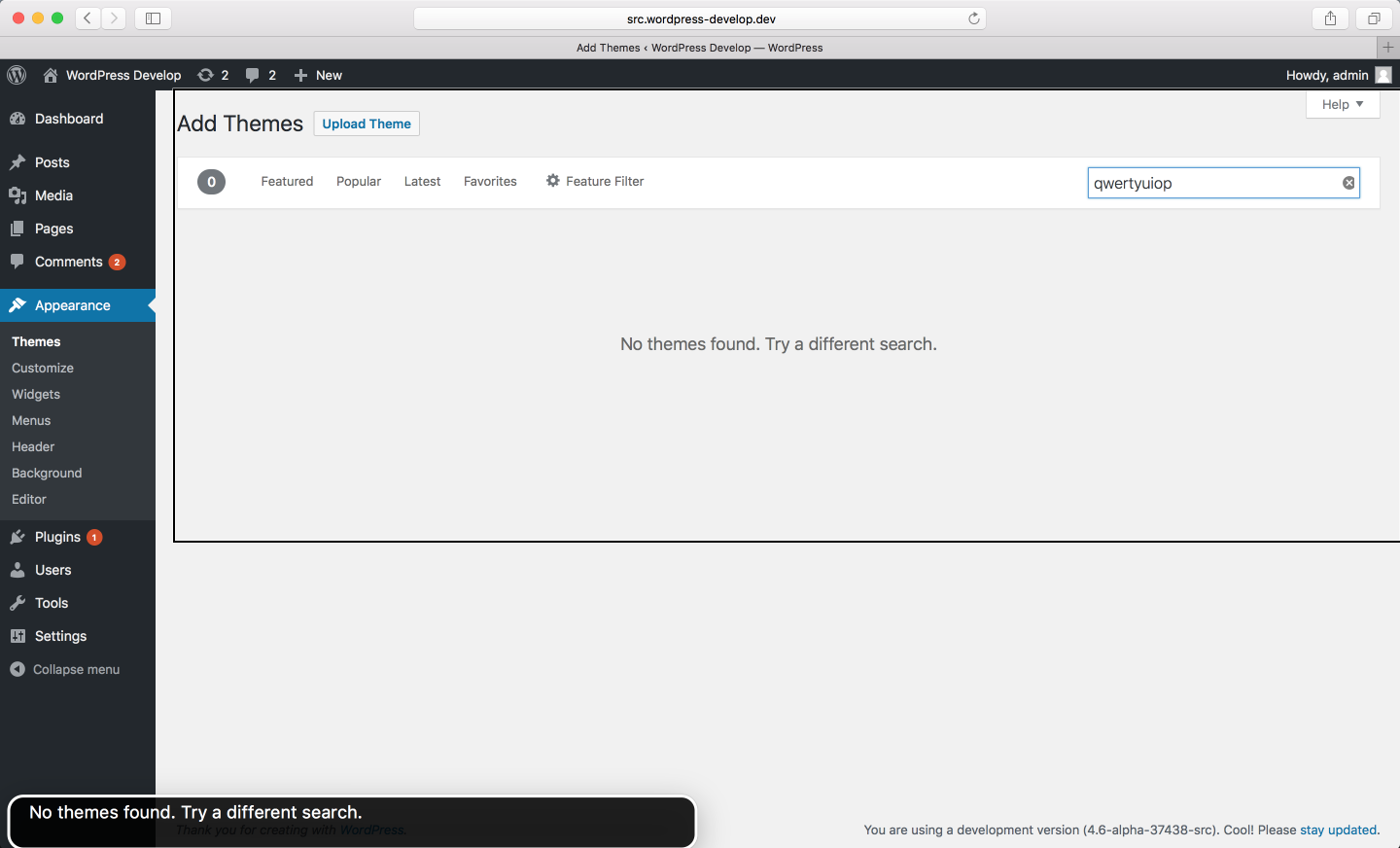Clear the theme search field
1400x848 pixels.
click(1348, 183)
